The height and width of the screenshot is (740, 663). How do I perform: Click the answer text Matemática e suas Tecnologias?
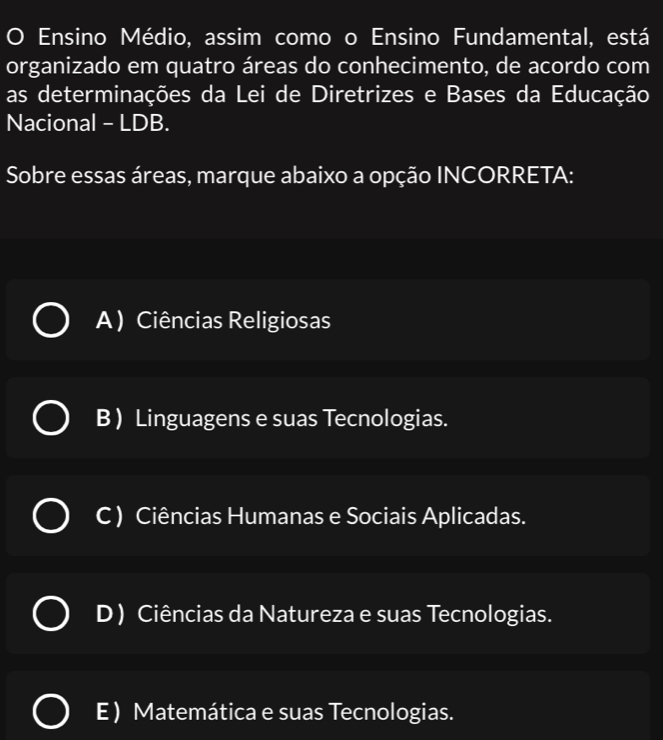[x=294, y=712]
